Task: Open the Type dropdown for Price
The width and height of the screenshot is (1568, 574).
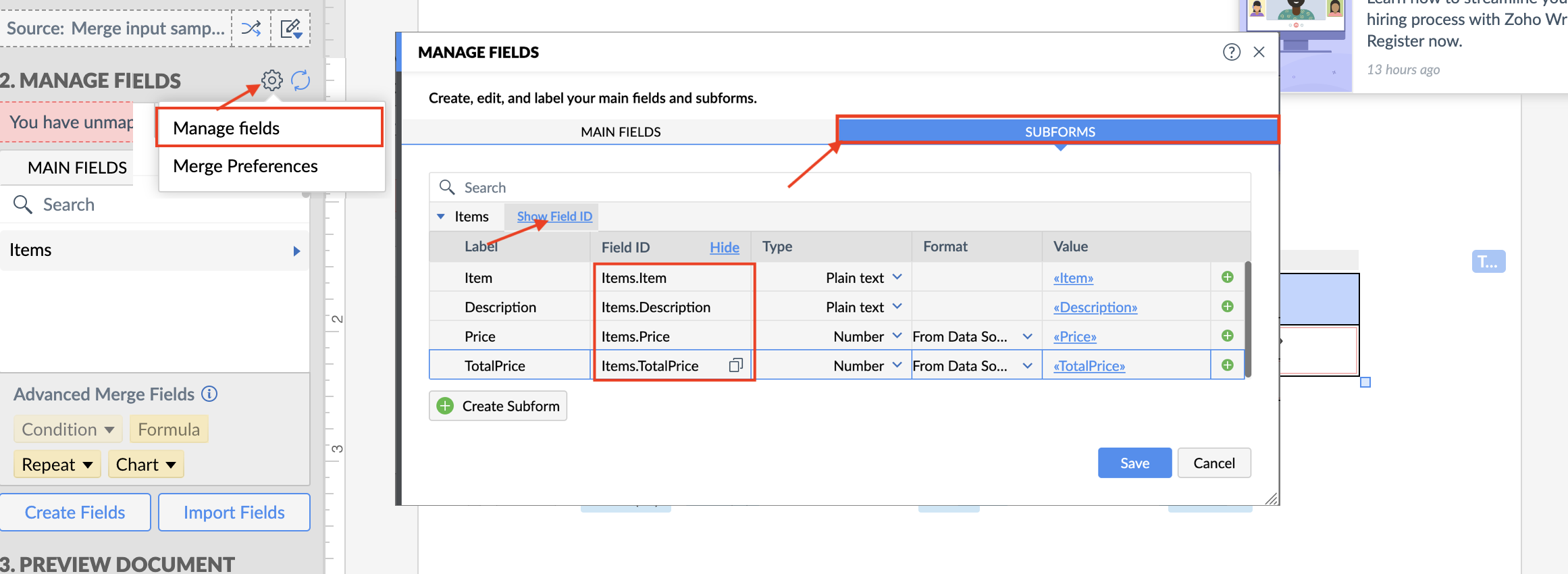Action: 897,336
